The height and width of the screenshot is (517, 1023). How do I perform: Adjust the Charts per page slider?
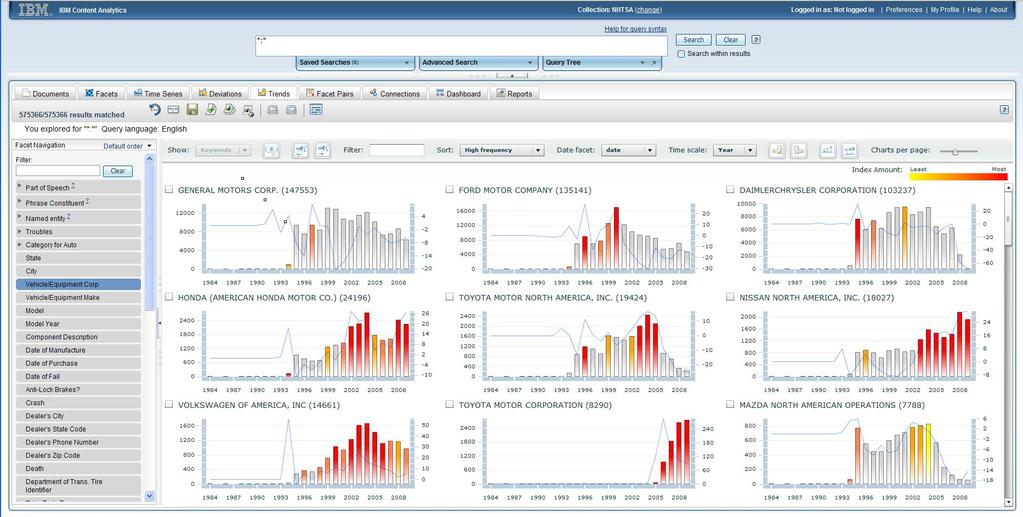click(x=956, y=151)
